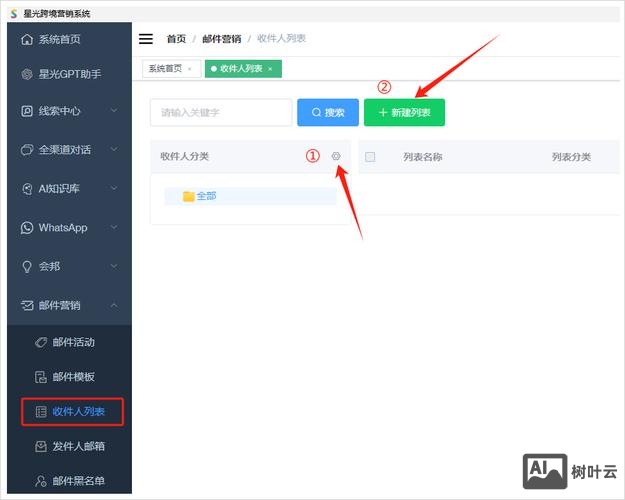Viewport: 625px width, 500px height.
Task: Click the chat bubble icon for 全渠道对话
Action: [x=27, y=150]
